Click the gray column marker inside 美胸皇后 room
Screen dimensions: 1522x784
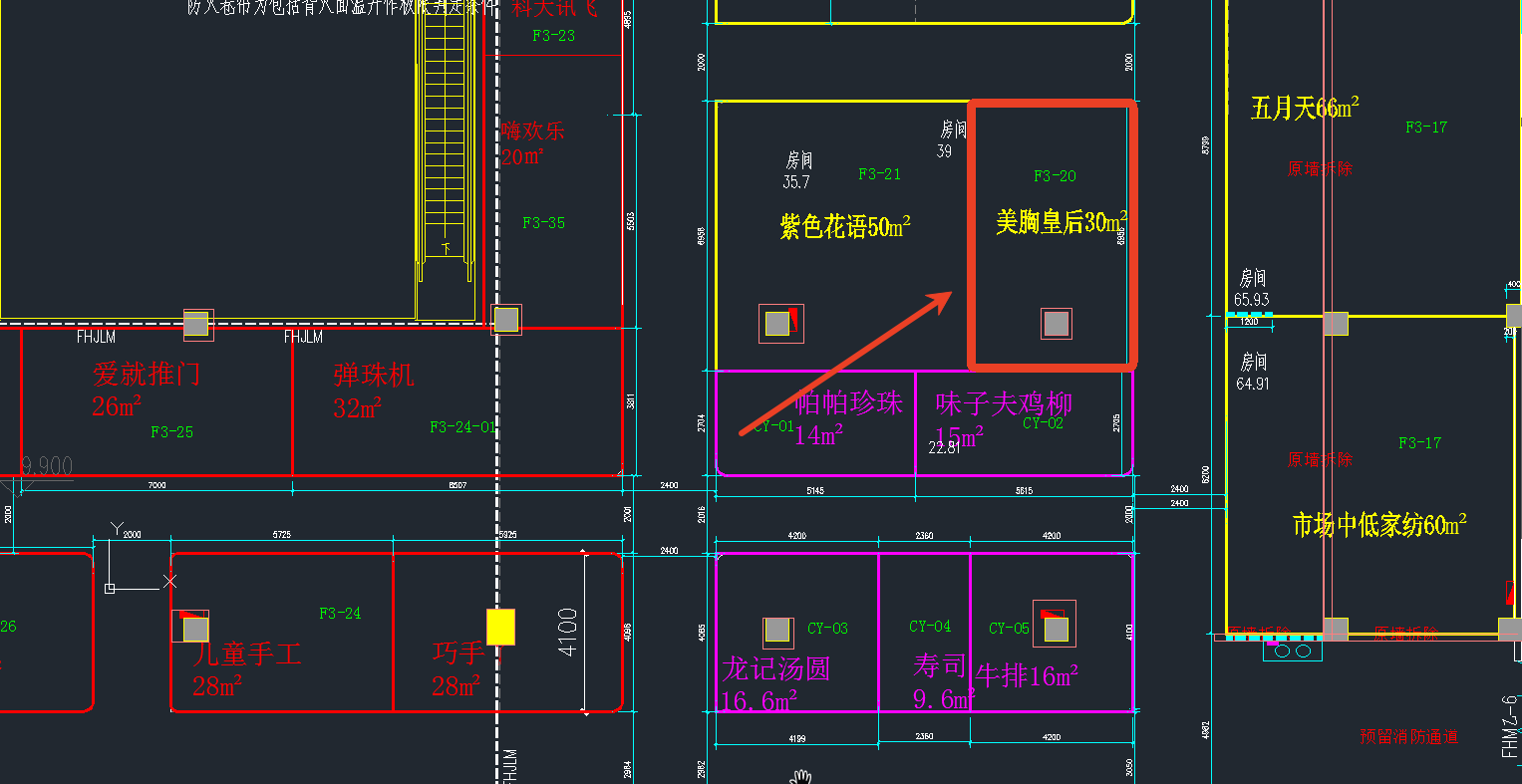tap(1057, 324)
